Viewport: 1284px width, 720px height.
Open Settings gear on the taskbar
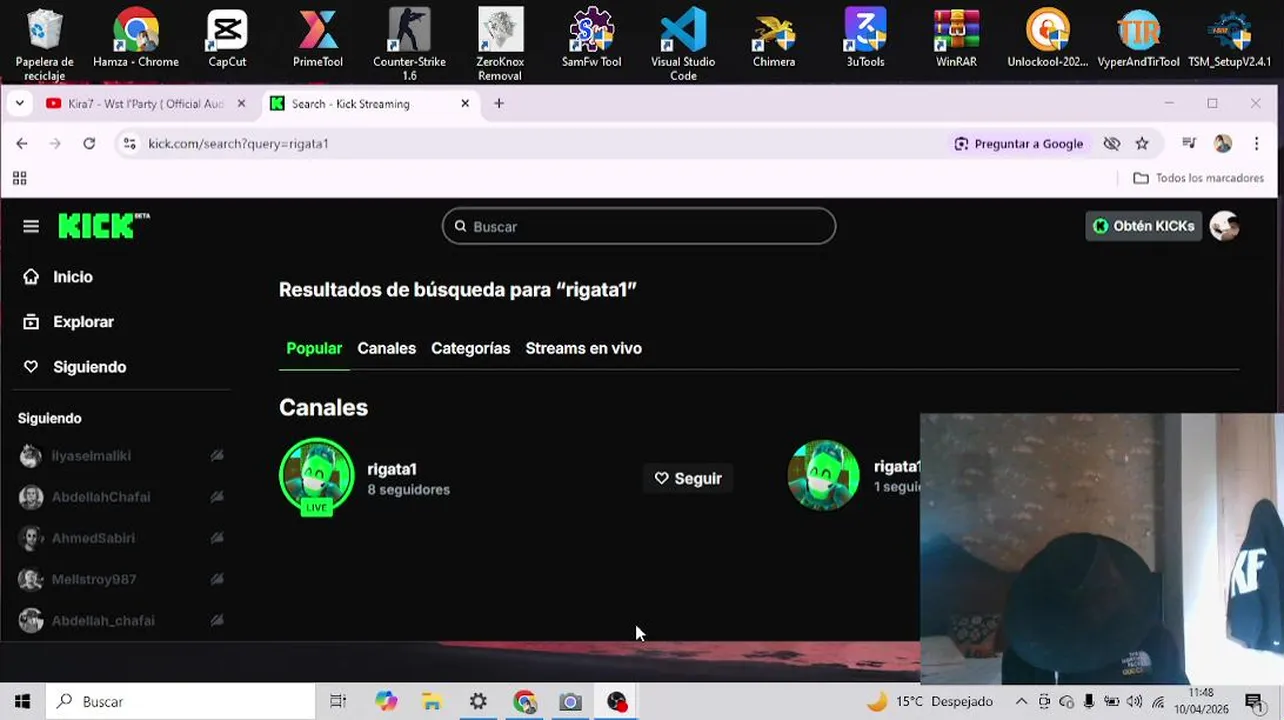(x=478, y=702)
